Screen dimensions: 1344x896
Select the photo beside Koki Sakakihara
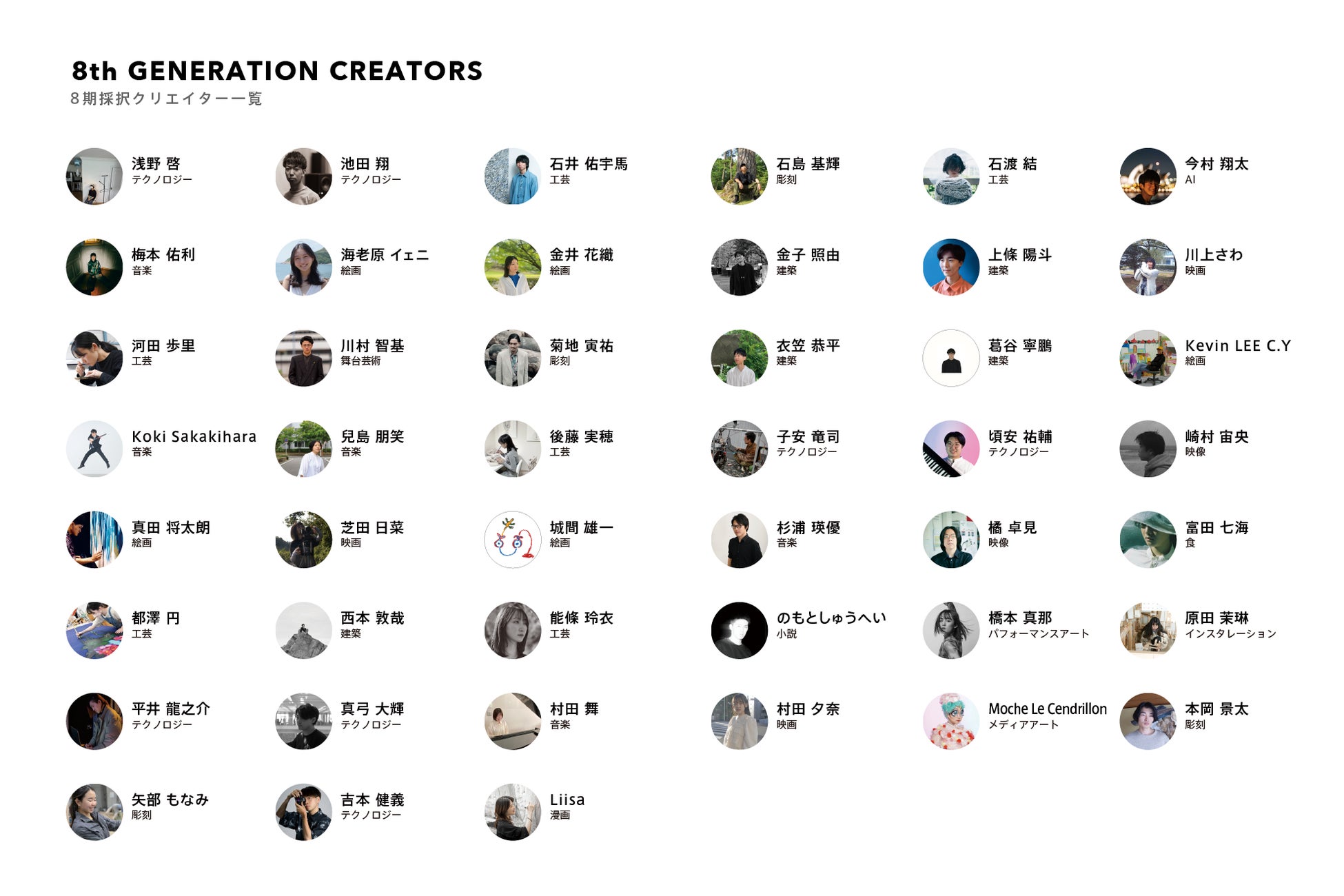(94, 449)
